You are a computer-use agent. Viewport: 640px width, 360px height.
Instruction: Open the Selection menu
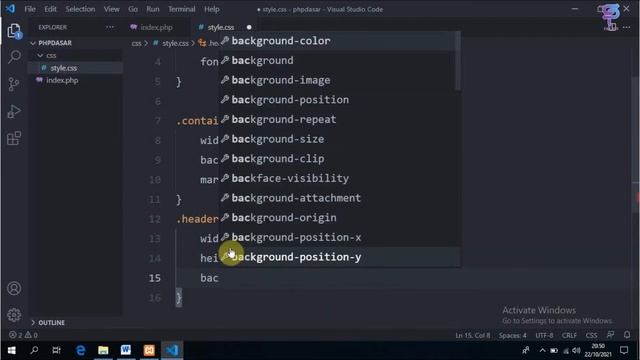[x=80, y=9]
